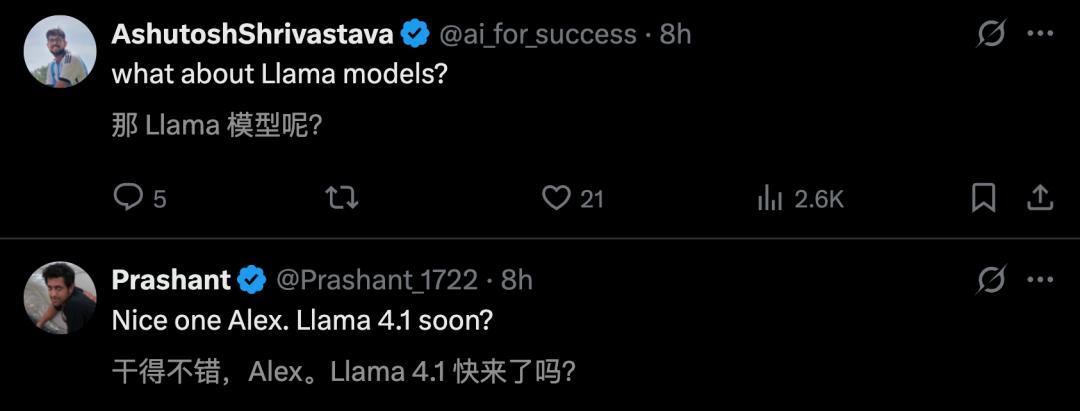
Task: Click Grok icon on the Llama models tweet
Action: pyautogui.click(x=991, y=34)
